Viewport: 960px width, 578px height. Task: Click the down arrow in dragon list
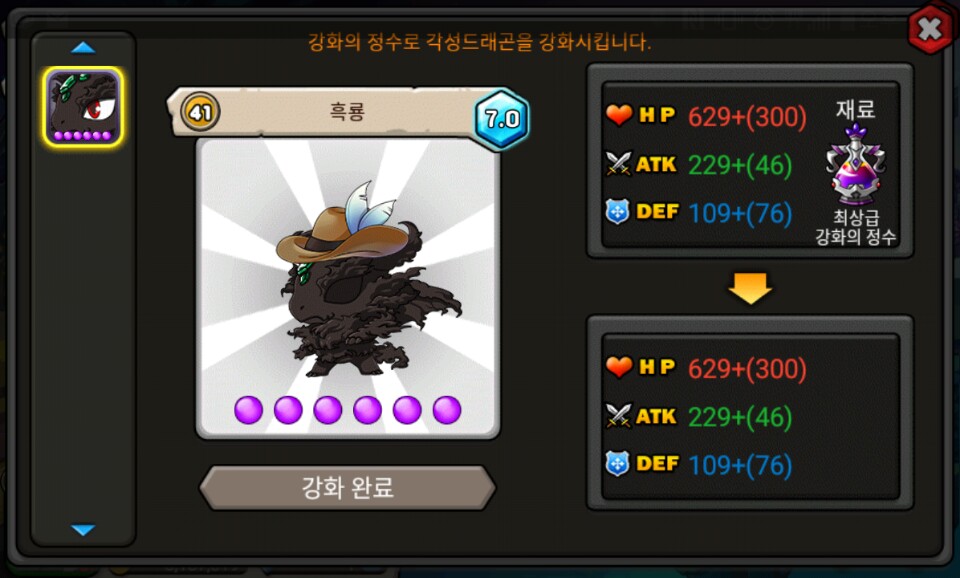[83, 530]
